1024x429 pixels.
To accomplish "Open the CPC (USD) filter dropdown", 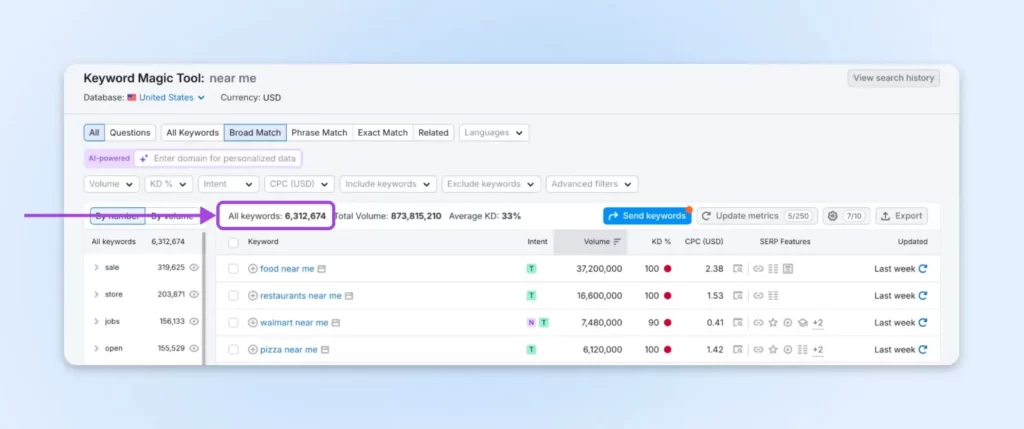I will pyautogui.click(x=299, y=184).
